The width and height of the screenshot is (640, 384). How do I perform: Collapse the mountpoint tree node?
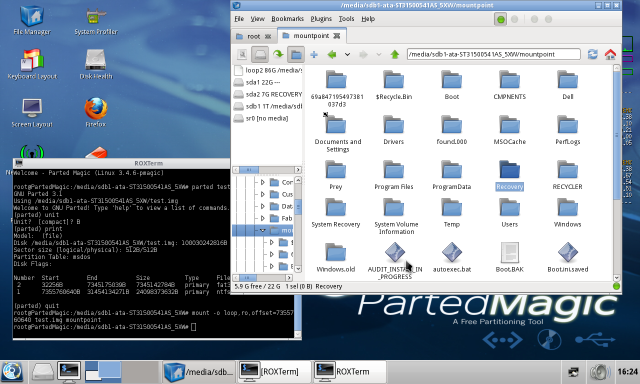click(262, 231)
